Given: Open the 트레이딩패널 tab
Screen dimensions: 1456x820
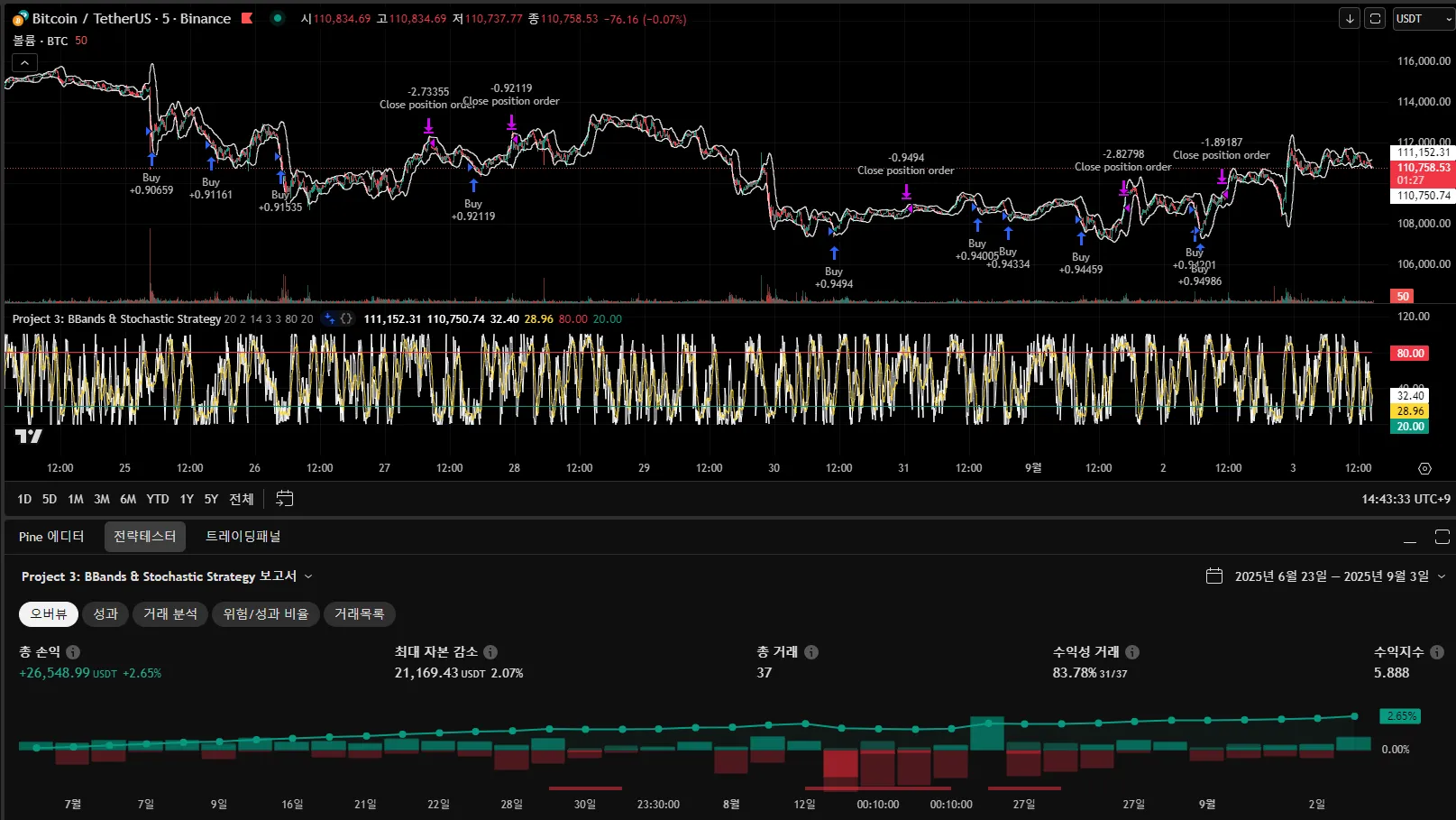Looking at the screenshot, I should (x=243, y=537).
